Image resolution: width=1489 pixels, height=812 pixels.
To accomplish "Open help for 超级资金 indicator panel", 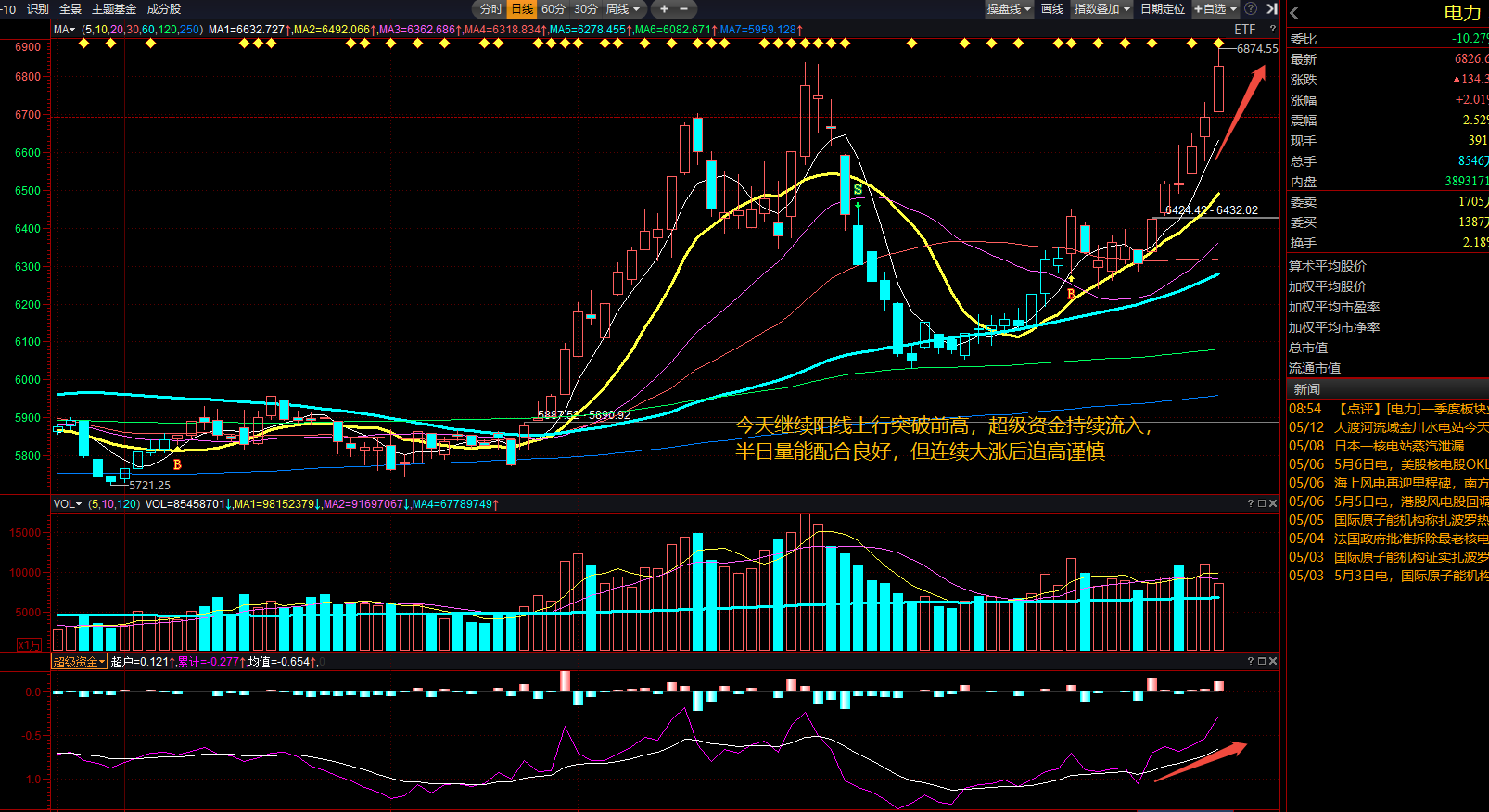I will [1251, 661].
